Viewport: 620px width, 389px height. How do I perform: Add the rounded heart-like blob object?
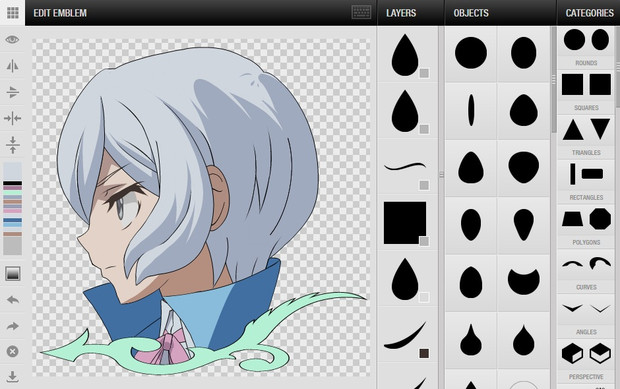(x=524, y=167)
